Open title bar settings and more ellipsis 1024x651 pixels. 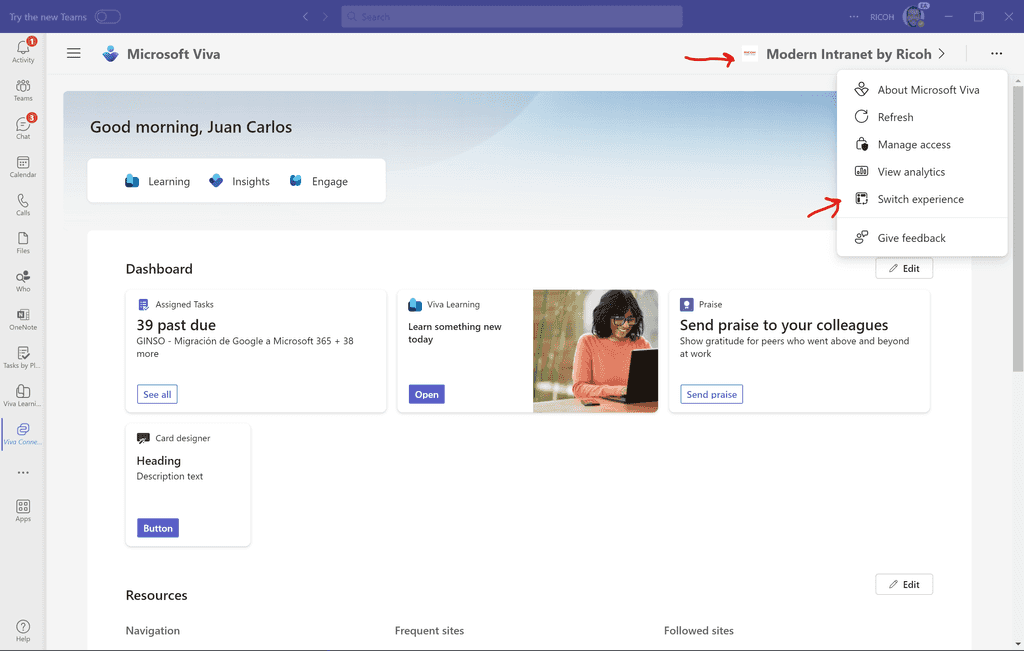[854, 16]
